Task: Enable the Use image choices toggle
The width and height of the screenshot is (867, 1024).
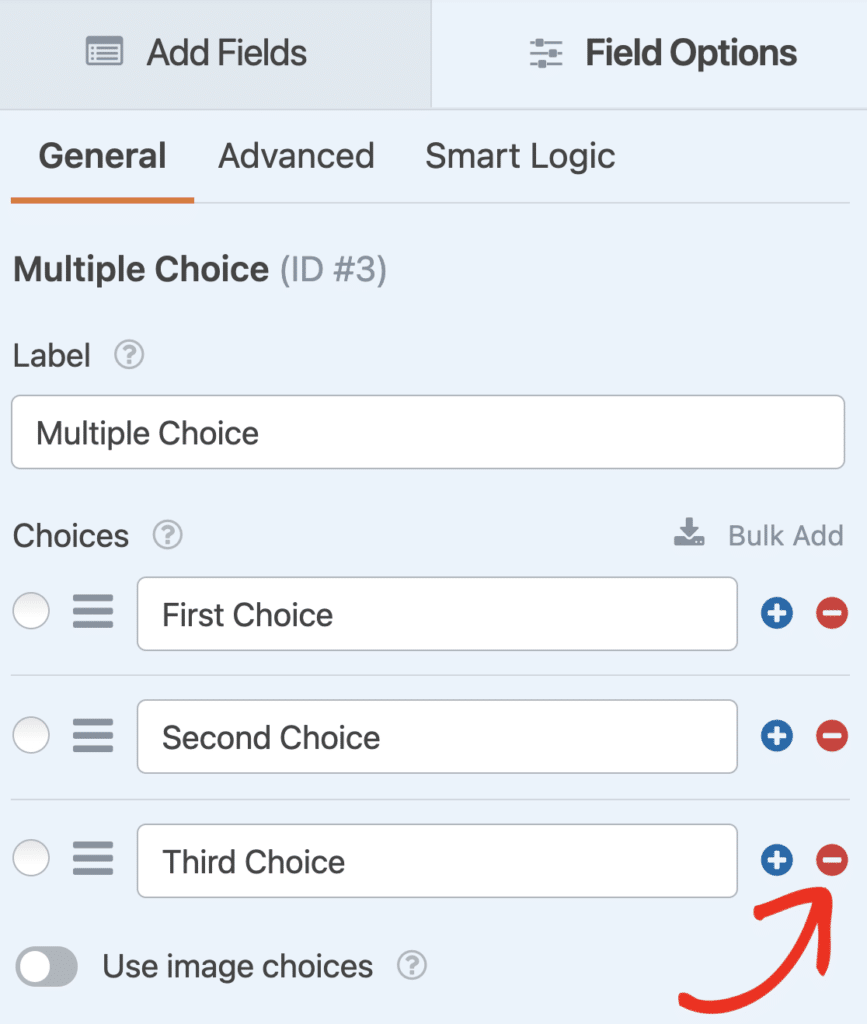Action: click(x=46, y=966)
